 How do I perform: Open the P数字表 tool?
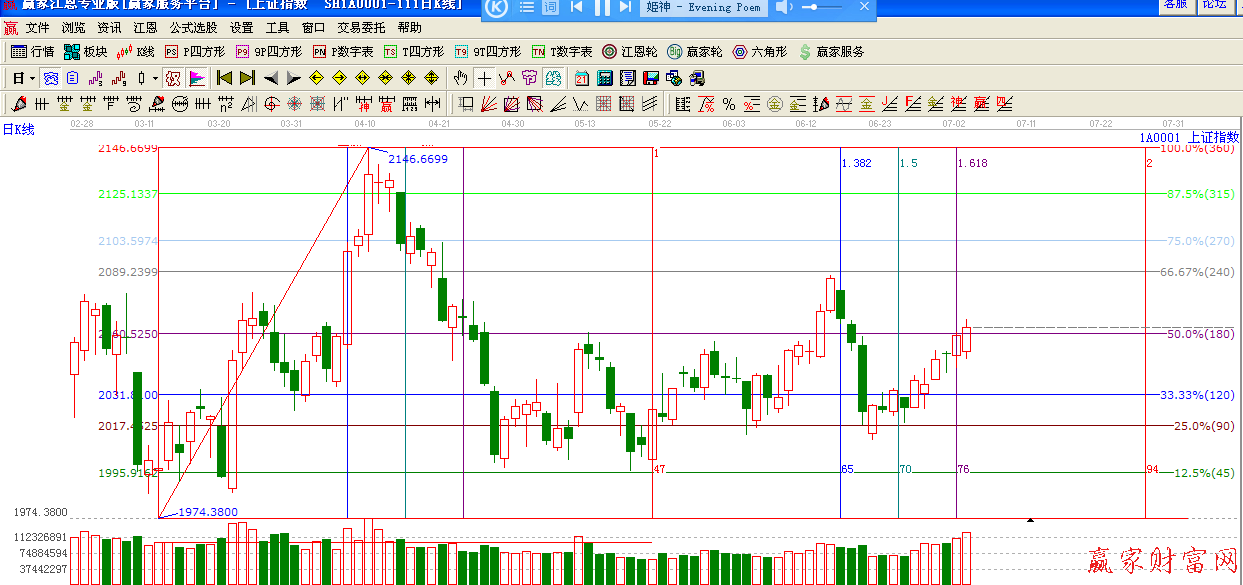pyautogui.click(x=342, y=51)
